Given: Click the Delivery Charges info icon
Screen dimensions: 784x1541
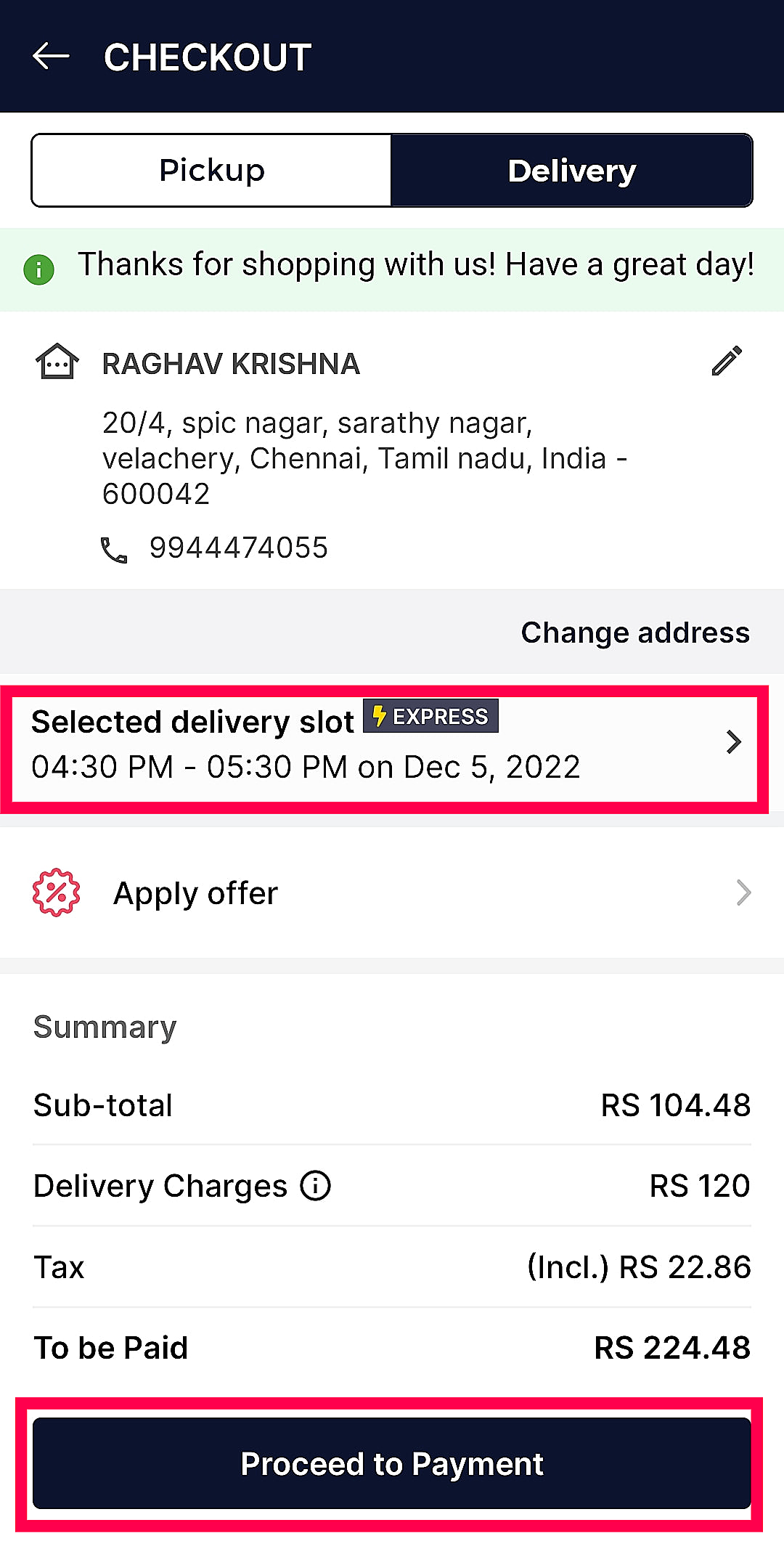Looking at the screenshot, I should (316, 1186).
